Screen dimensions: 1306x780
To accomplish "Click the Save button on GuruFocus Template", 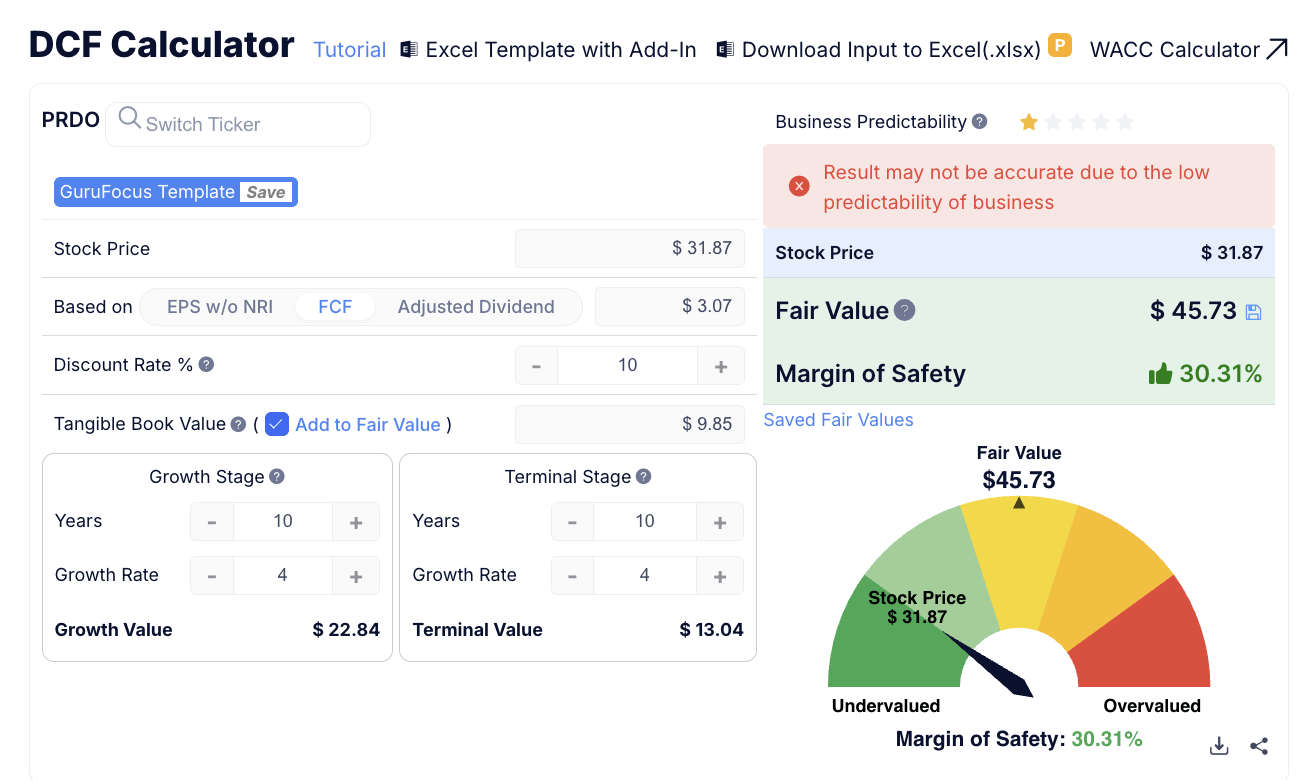I will pos(266,192).
